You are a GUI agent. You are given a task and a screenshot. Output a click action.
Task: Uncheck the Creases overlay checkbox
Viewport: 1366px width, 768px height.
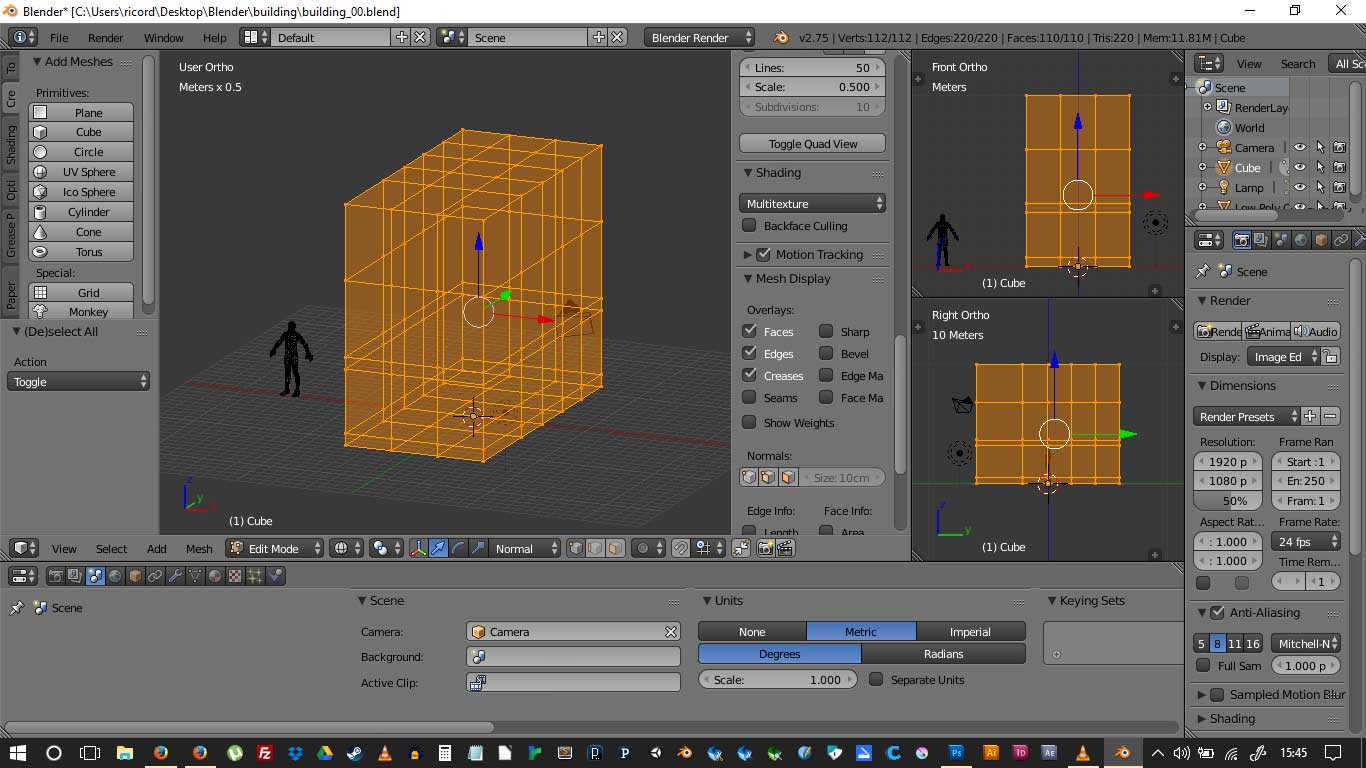coord(749,375)
